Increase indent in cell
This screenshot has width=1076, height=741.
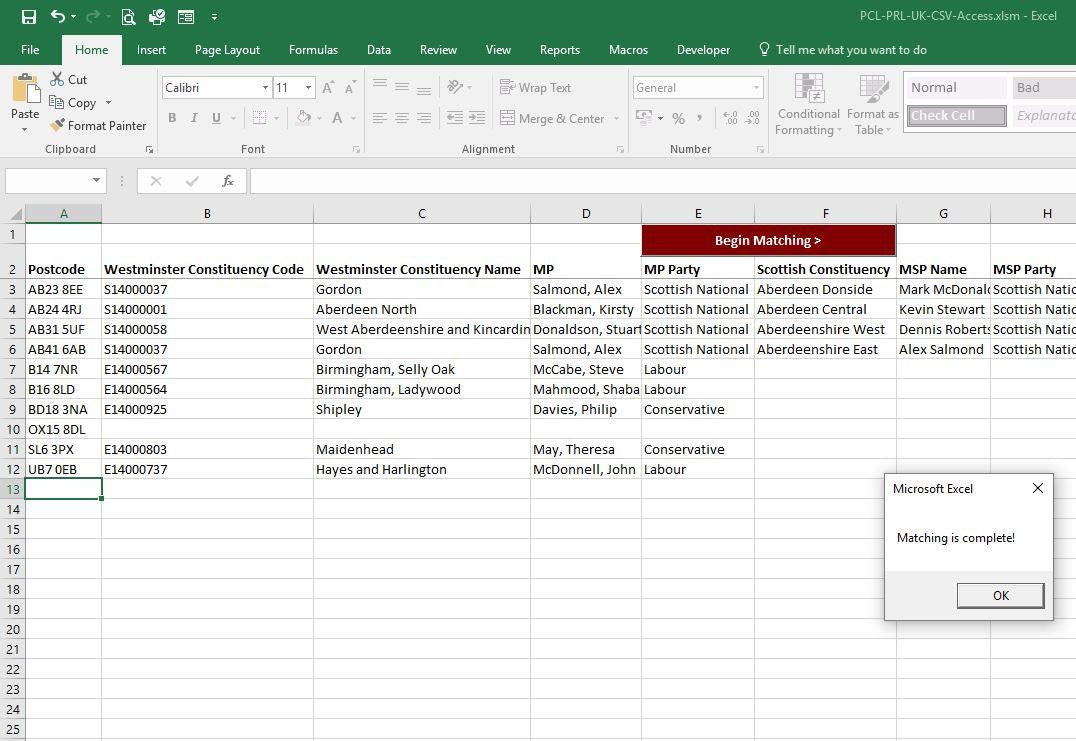pyautogui.click(x=477, y=118)
